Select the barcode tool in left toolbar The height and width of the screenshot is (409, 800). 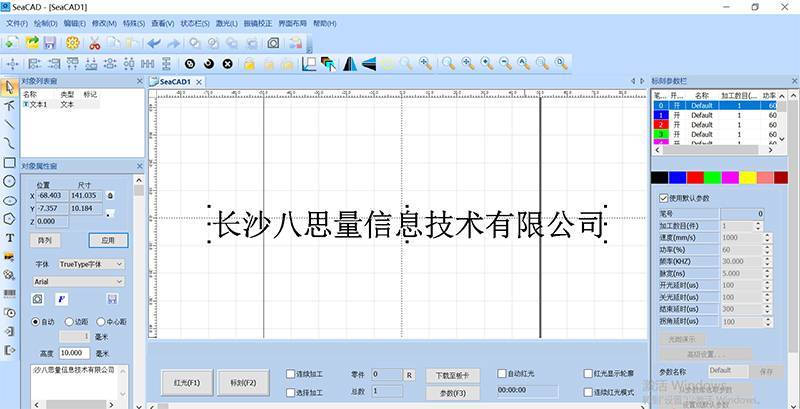9,293
